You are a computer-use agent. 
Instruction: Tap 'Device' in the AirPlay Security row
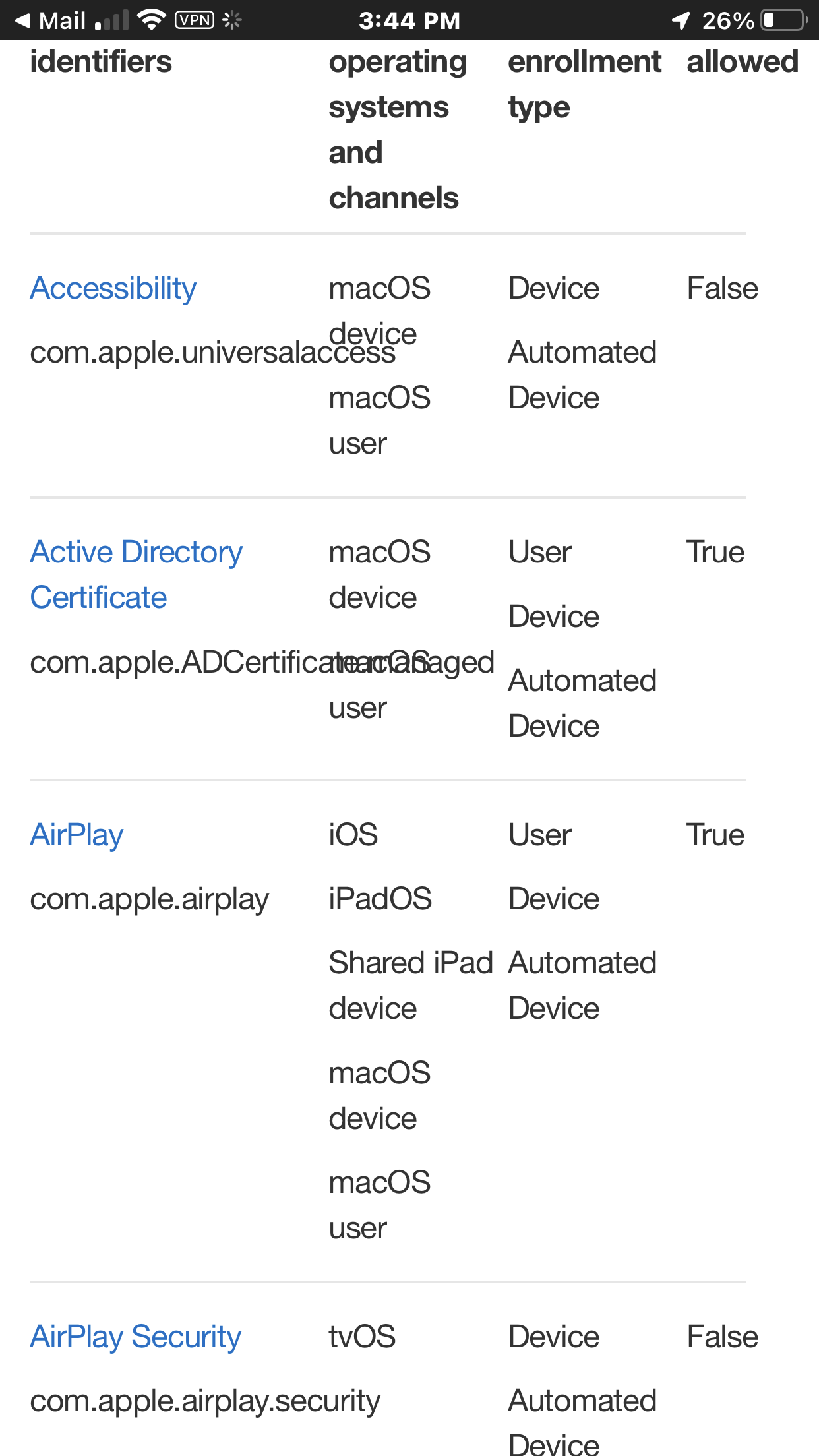click(554, 1337)
